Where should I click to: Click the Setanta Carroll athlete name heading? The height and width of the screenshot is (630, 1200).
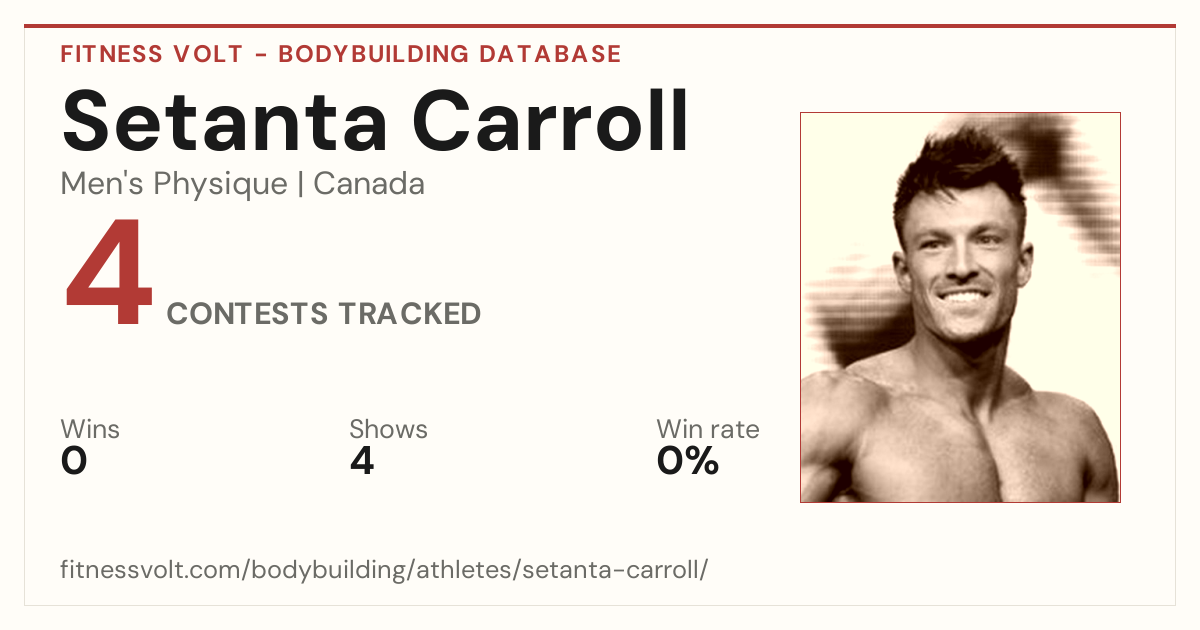[x=375, y=122]
